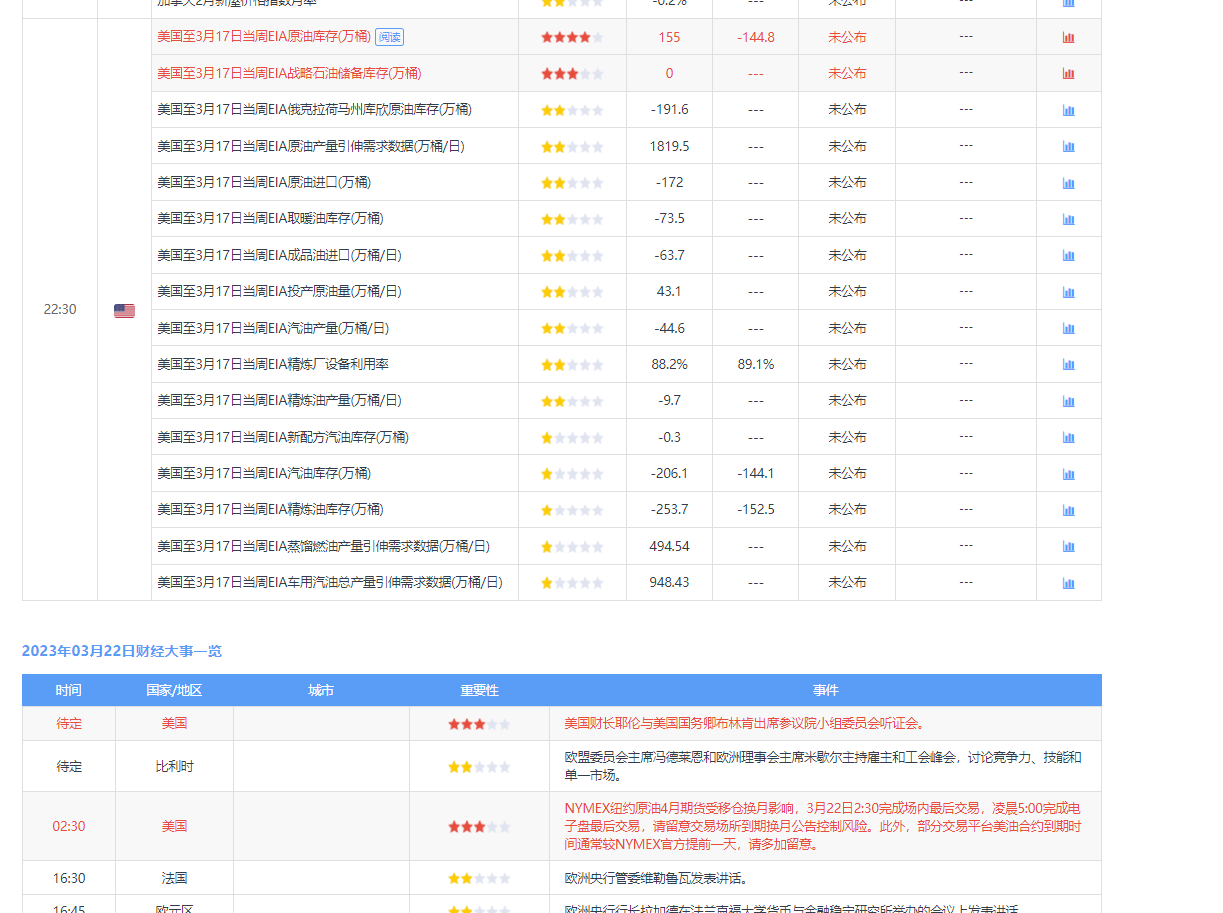Select forecast -152.5 in EIA精炼油库存 row
This screenshot has width=1223, height=913.
click(x=755, y=509)
